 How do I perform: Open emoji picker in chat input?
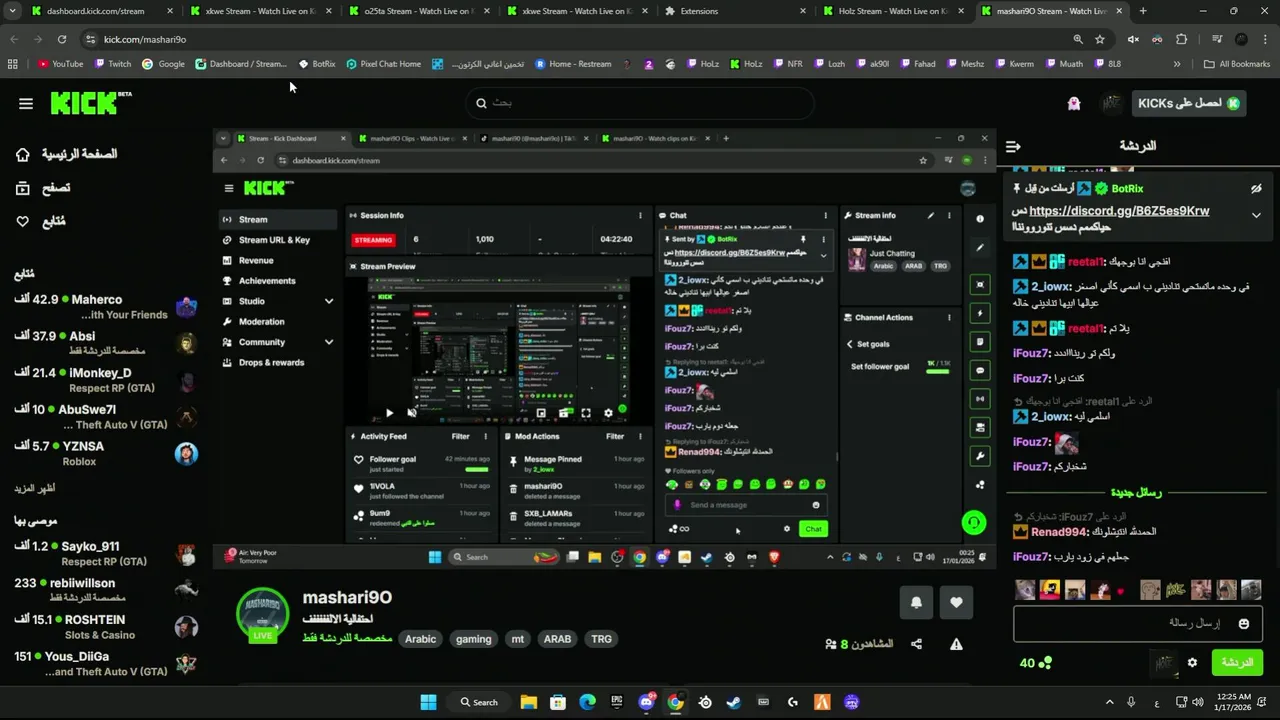(1244, 623)
